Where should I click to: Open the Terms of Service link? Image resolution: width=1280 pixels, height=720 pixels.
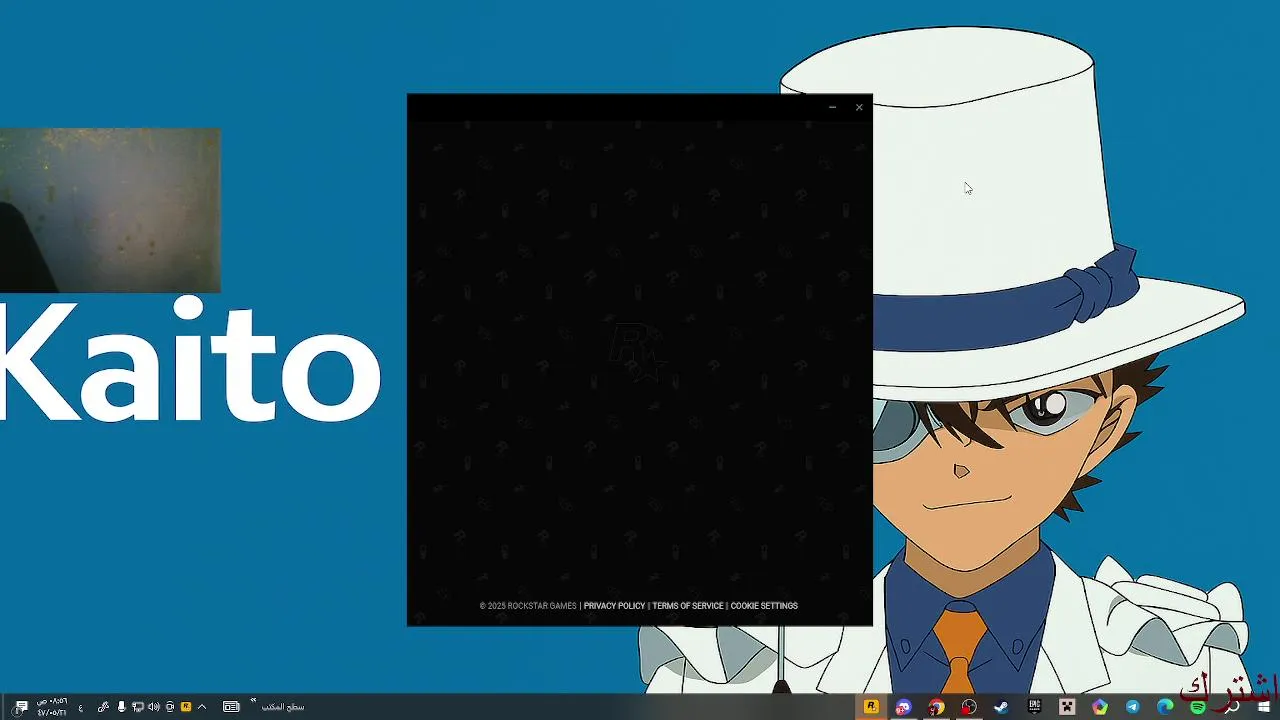[688, 606]
